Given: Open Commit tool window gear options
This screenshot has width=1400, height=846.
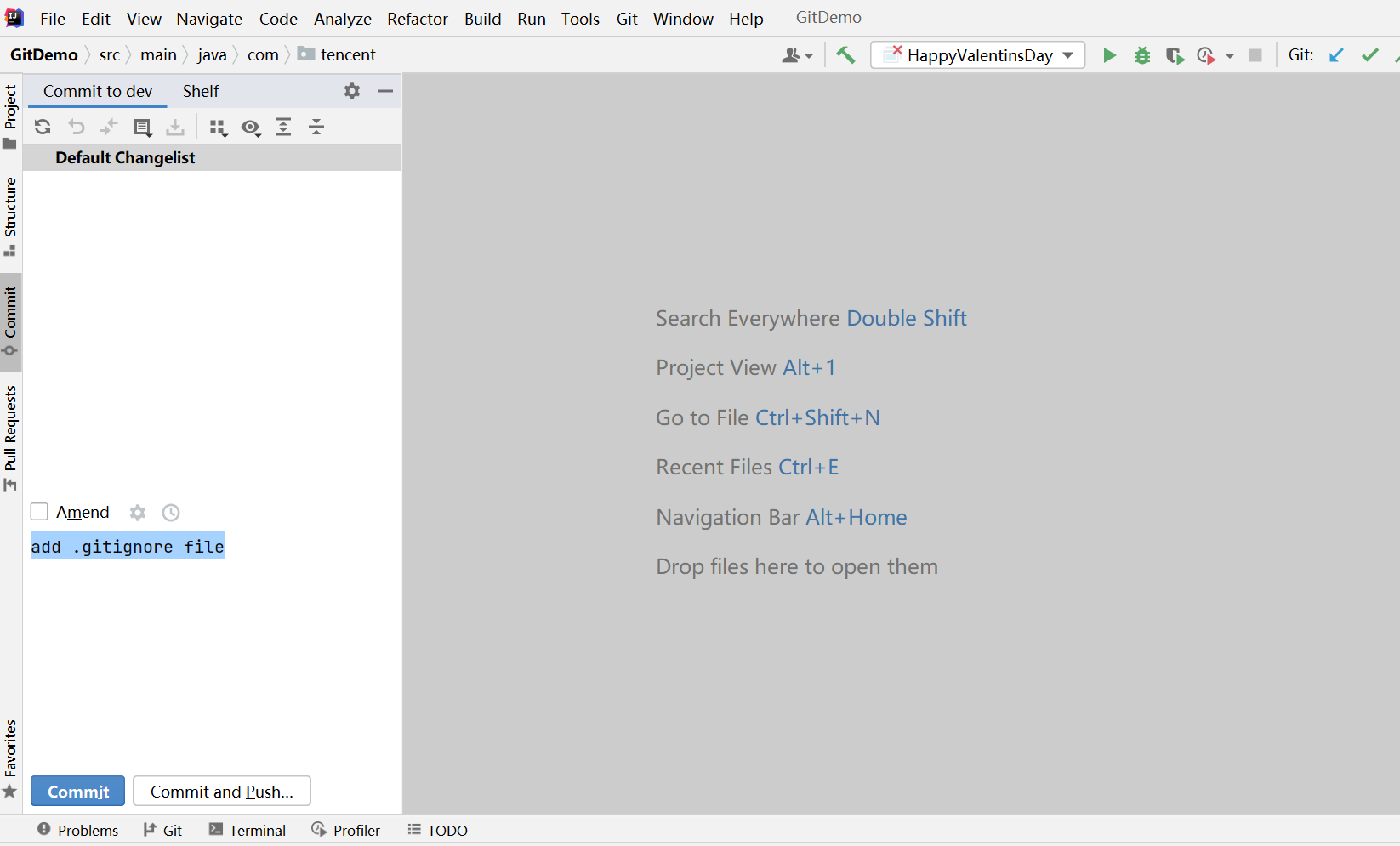Looking at the screenshot, I should 352,91.
